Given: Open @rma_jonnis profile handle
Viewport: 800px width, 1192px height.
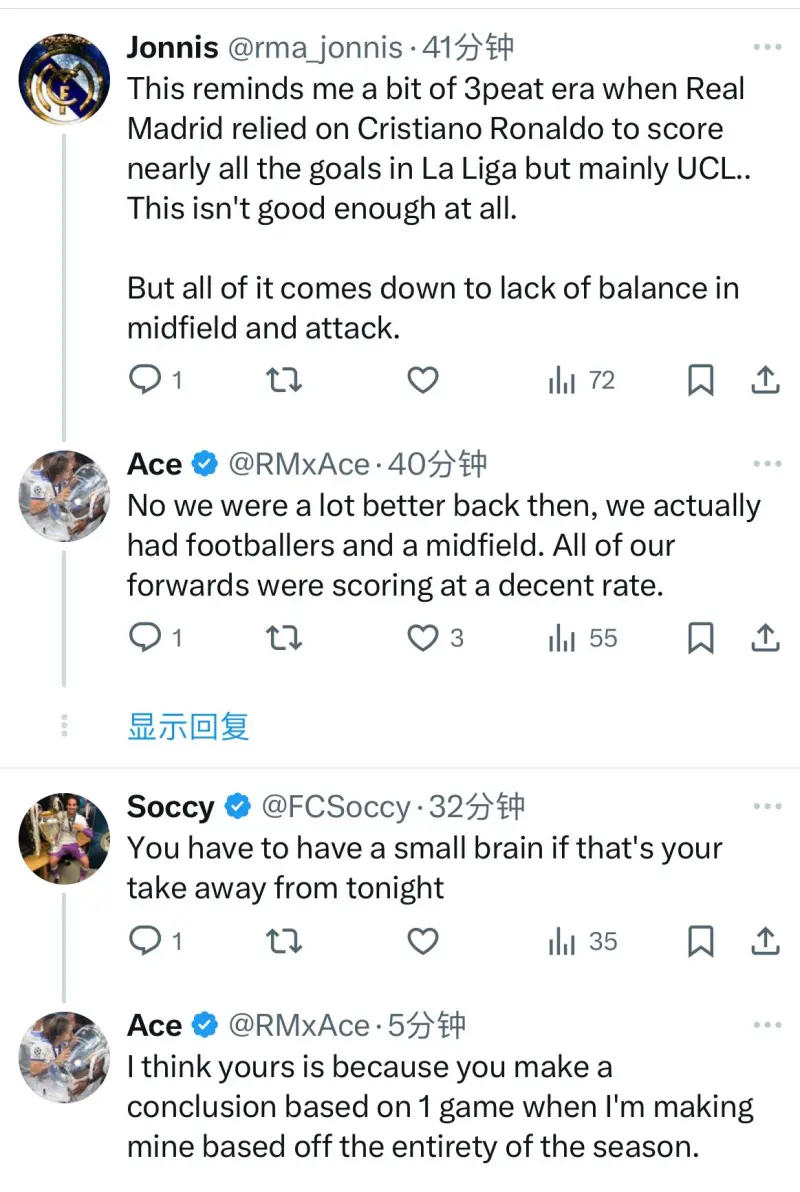Looking at the screenshot, I should tap(315, 47).
